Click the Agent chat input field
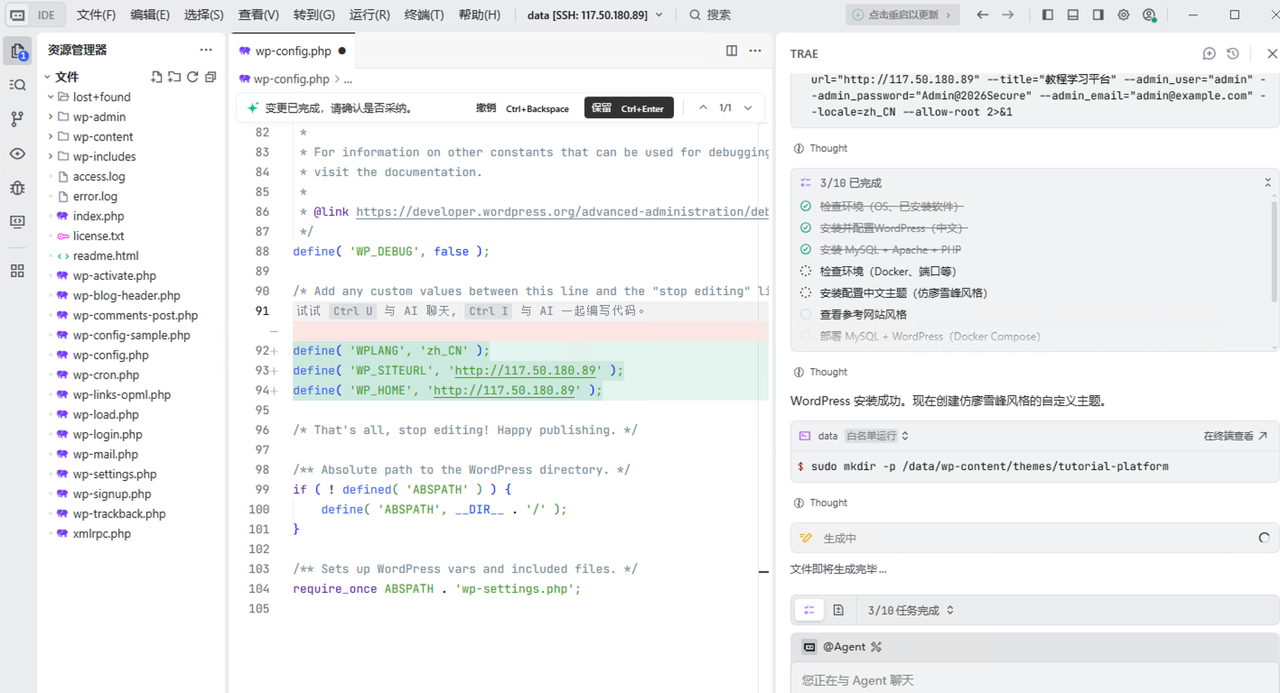The width and height of the screenshot is (1280, 693). (1035, 679)
